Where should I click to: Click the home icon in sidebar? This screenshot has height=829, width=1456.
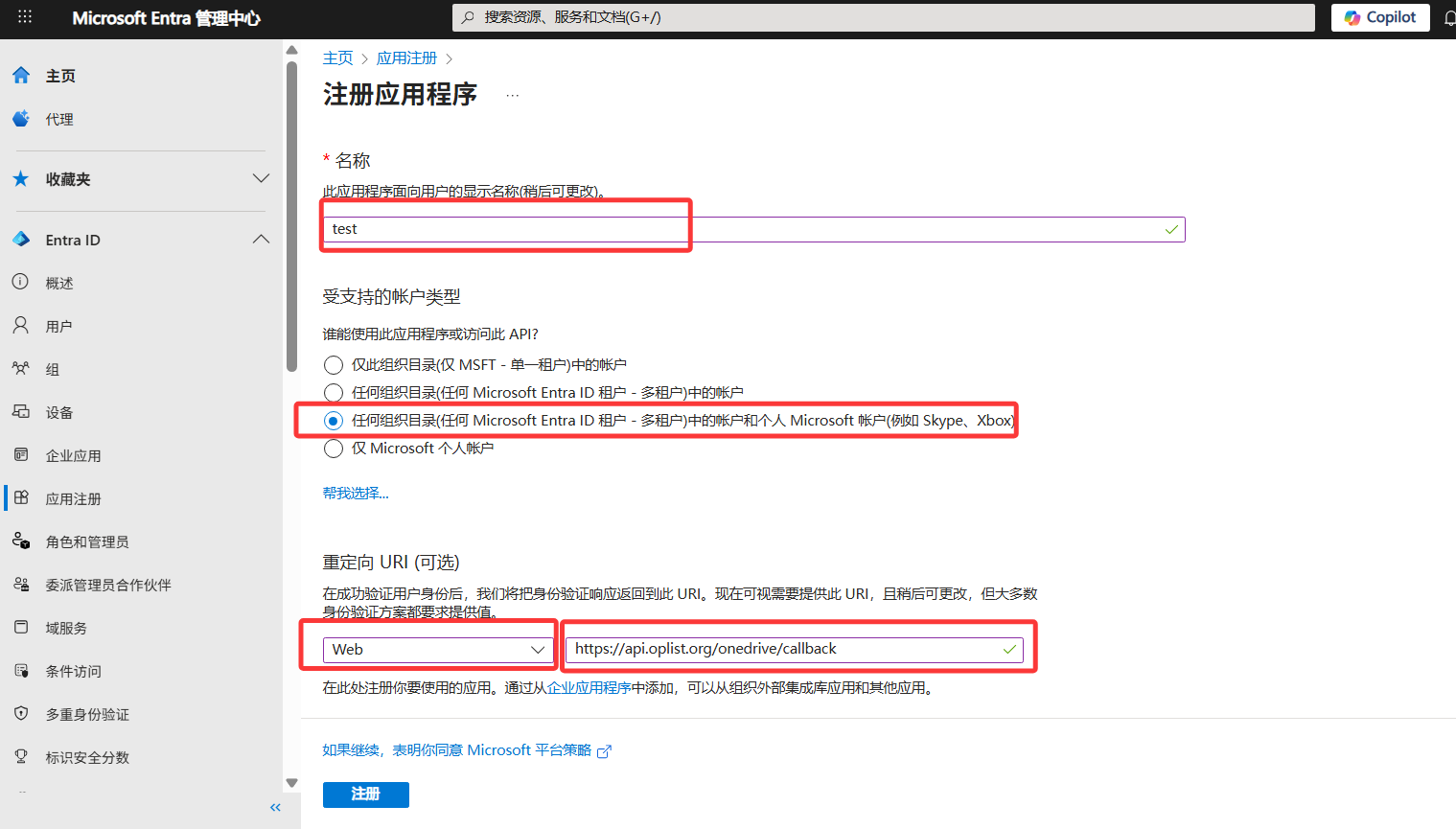(21, 76)
